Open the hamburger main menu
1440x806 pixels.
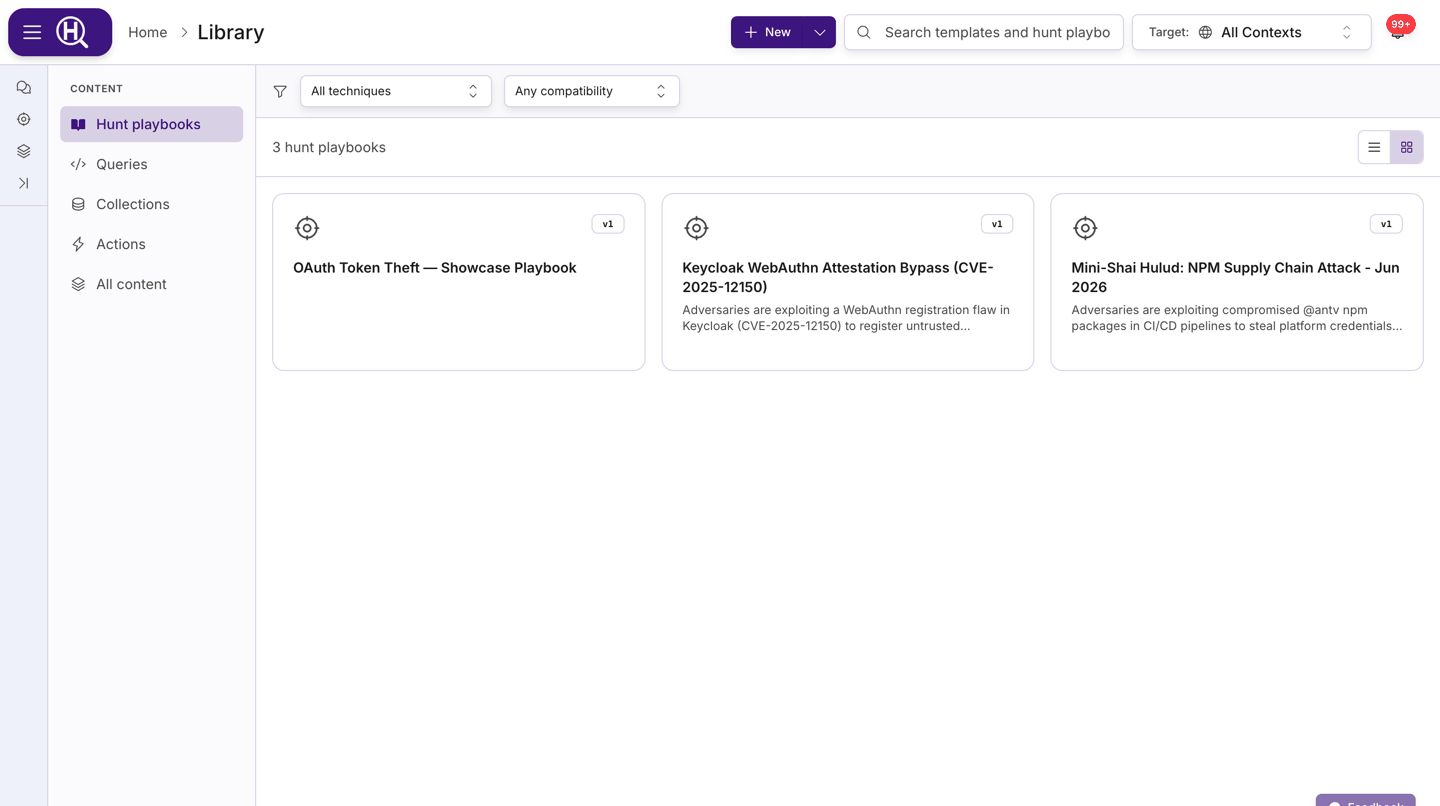(32, 32)
